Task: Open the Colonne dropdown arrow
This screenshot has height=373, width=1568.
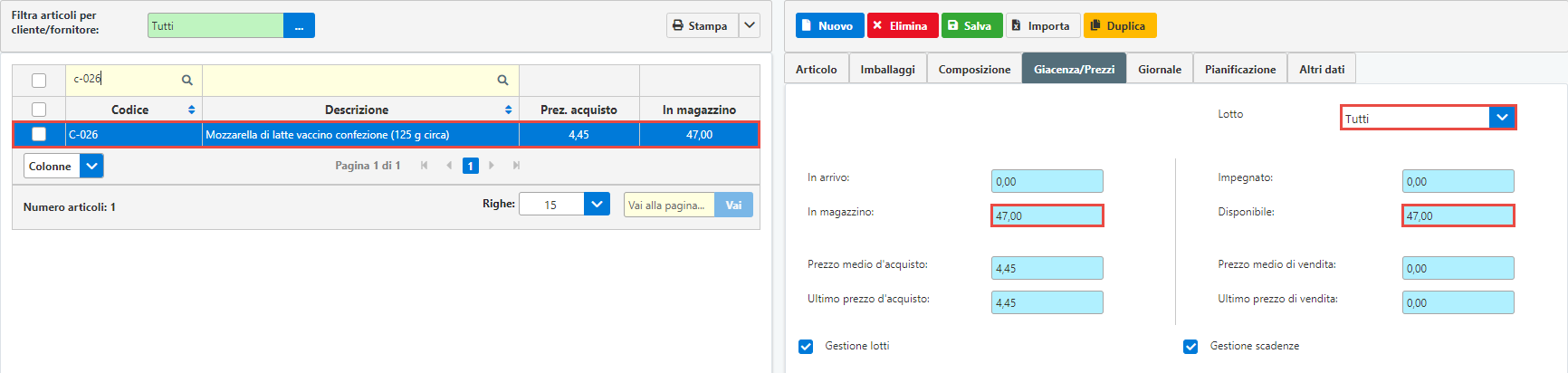Action: (91, 167)
